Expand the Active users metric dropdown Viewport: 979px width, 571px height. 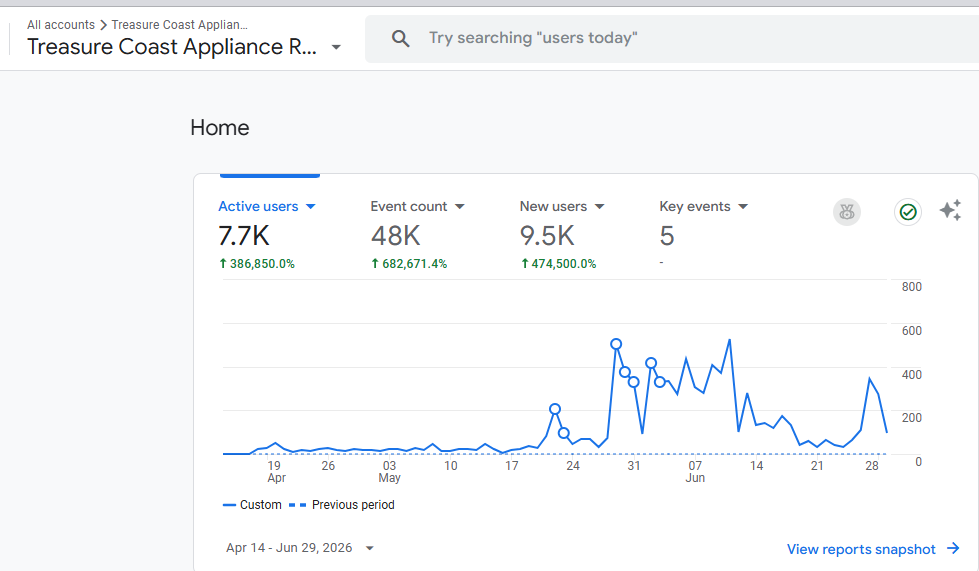pos(311,207)
